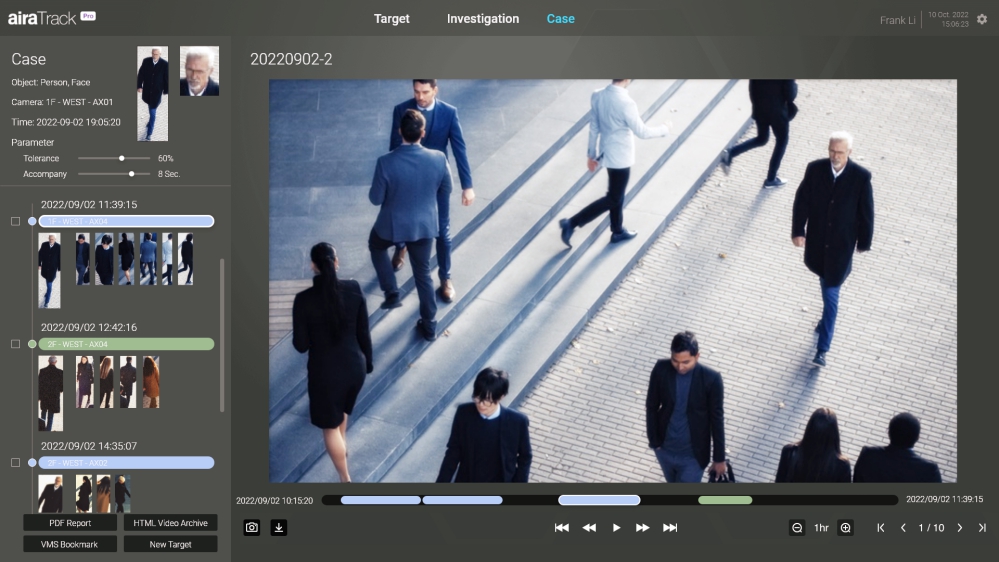Click the download icon below the video
This screenshot has height=562, width=999.
click(x=279, y=527)
